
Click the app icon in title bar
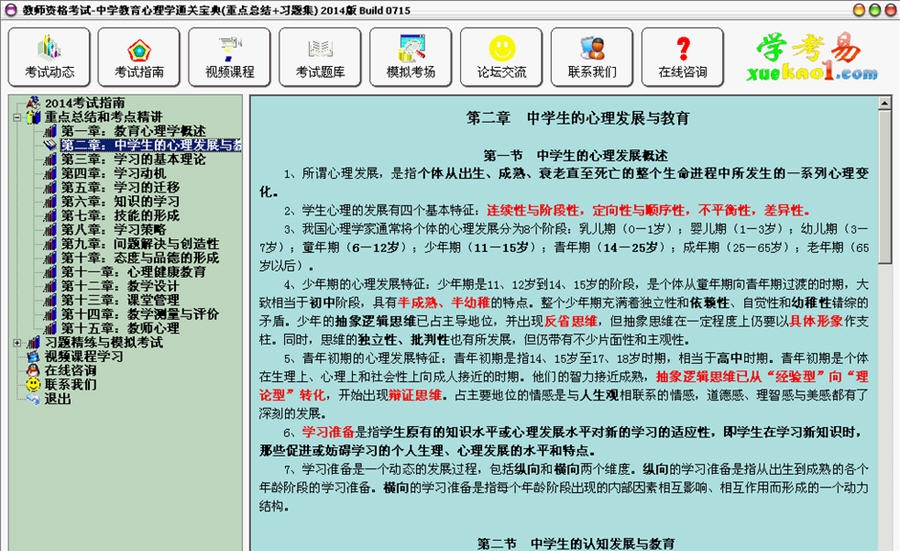coord(11,10)
